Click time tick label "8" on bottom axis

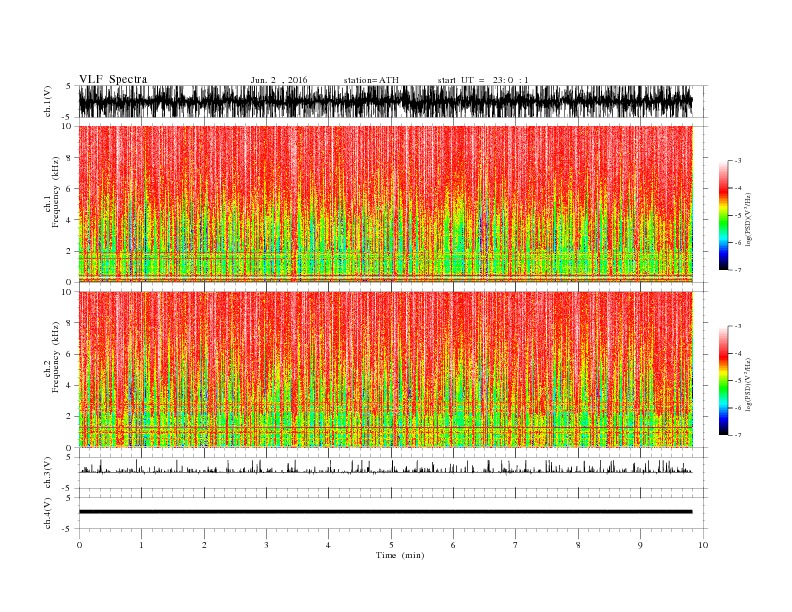point(578,545)
